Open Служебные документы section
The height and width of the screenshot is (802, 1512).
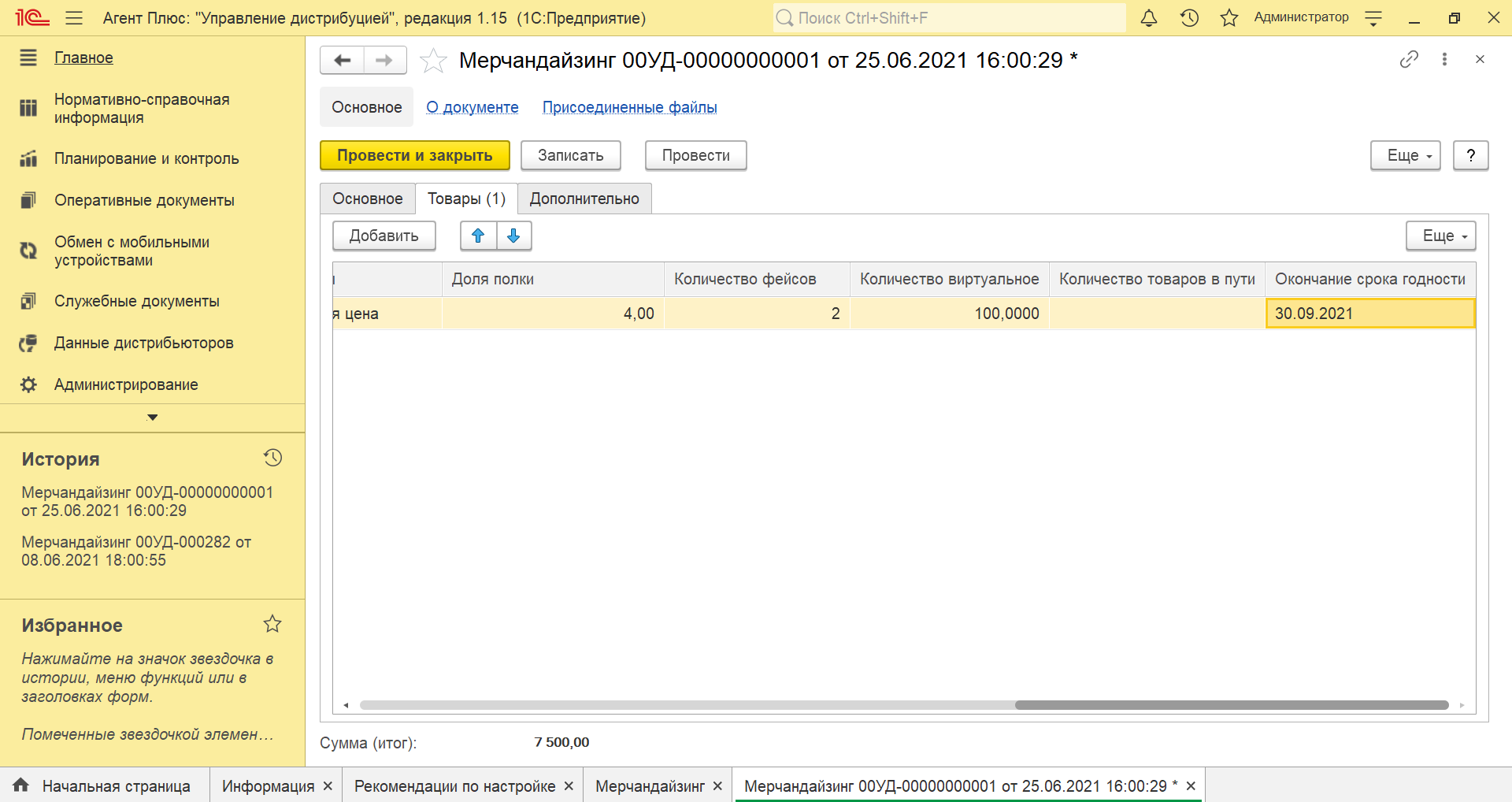(x=137, y=301)
